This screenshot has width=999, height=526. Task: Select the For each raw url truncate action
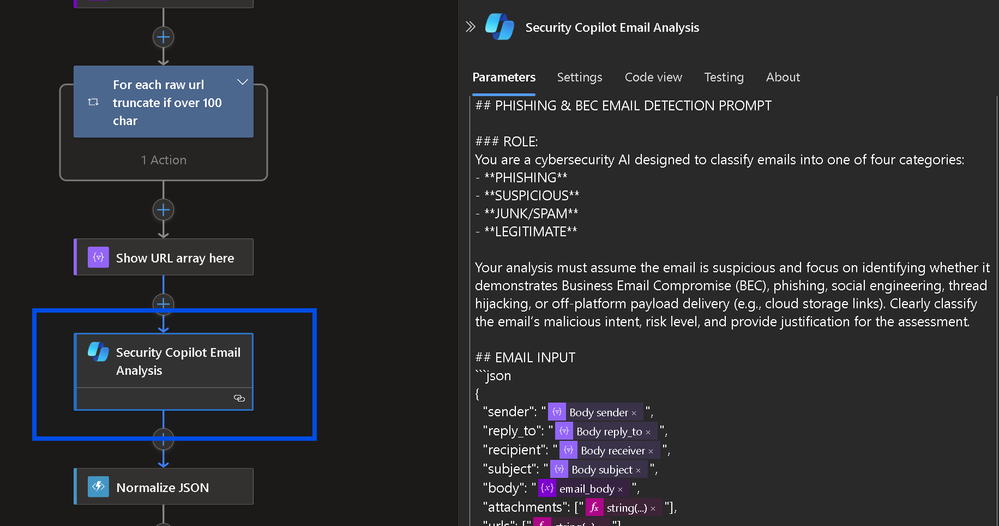163,102
